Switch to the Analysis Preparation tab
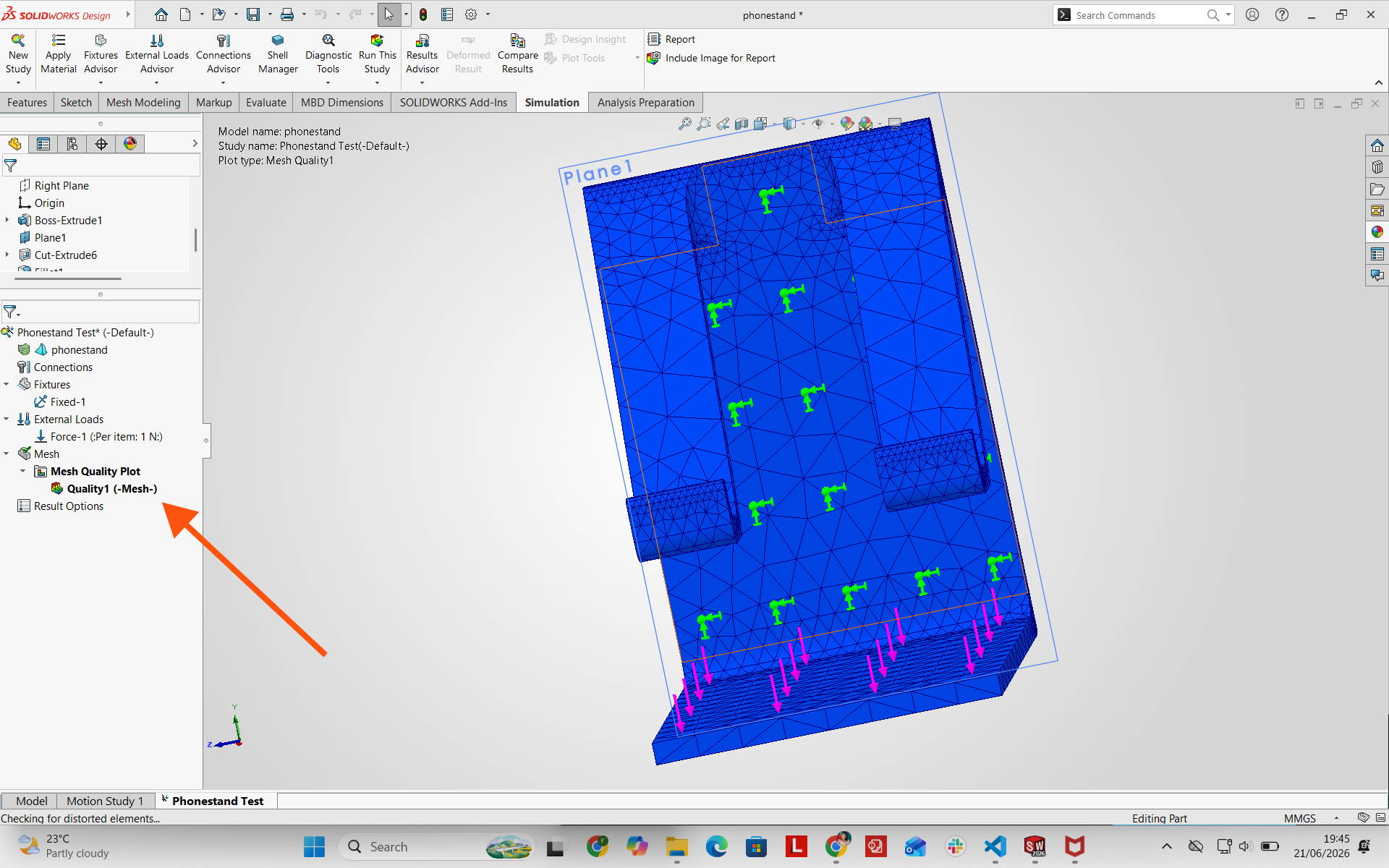This screenshot has width=1389, height=868. point(645,103)
